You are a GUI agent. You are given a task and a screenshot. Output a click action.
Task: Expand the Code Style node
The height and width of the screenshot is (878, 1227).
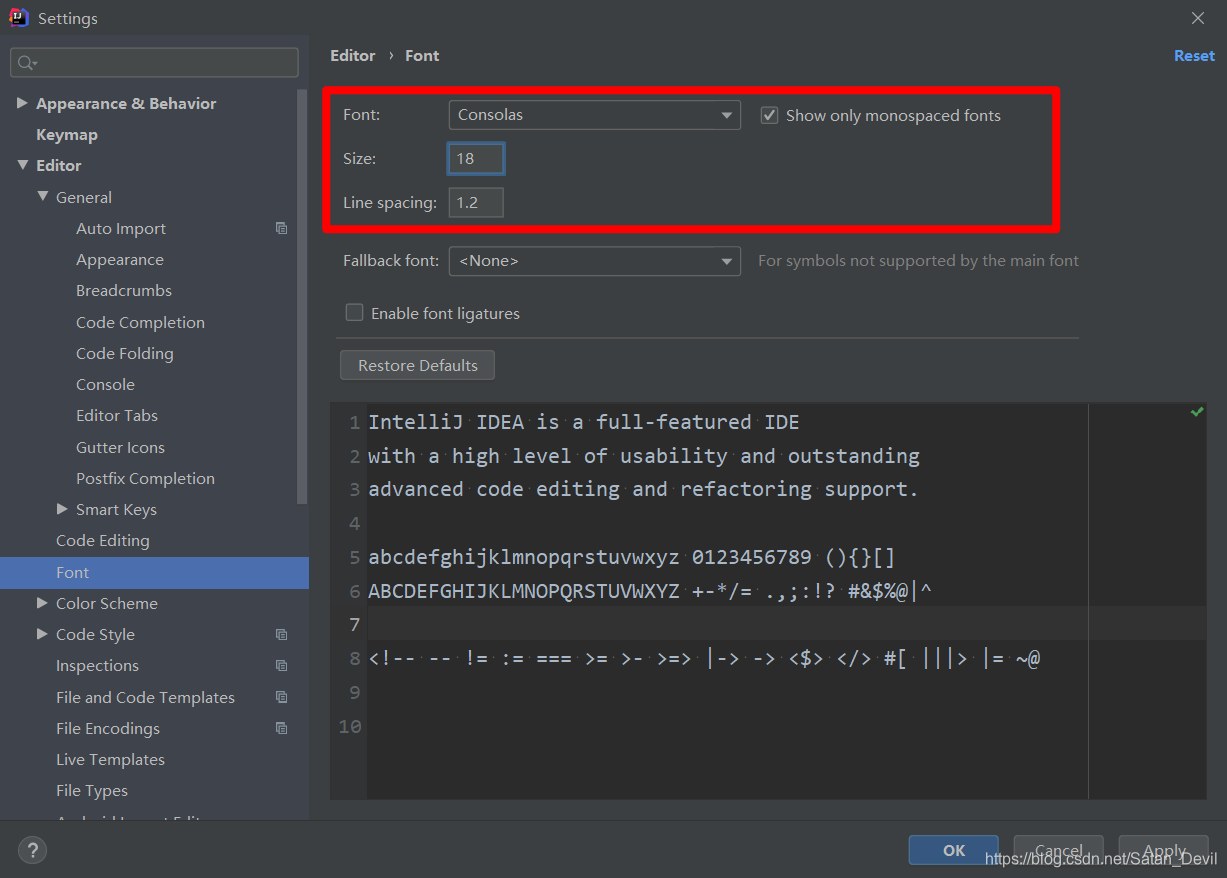pyautogui.click(x=42, y=634)
